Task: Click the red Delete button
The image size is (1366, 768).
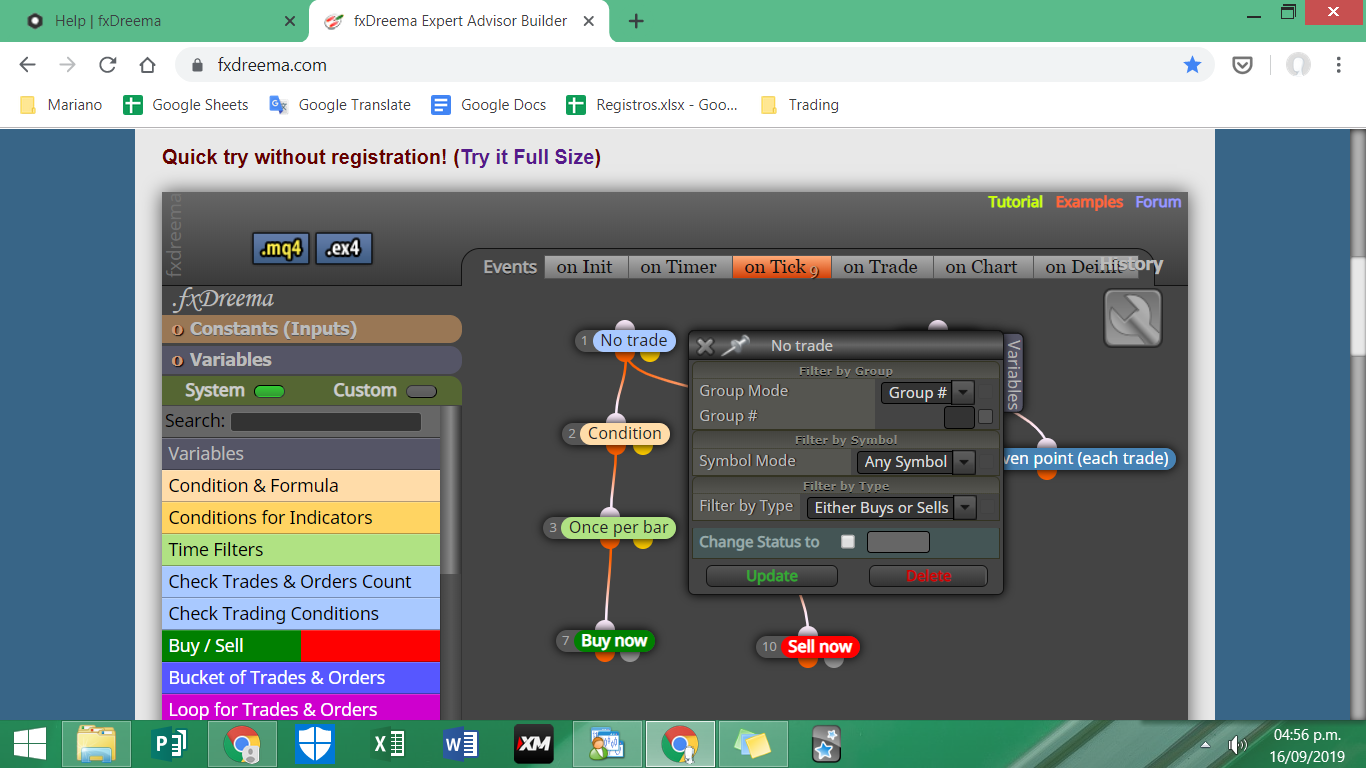Action: (929, 576)
